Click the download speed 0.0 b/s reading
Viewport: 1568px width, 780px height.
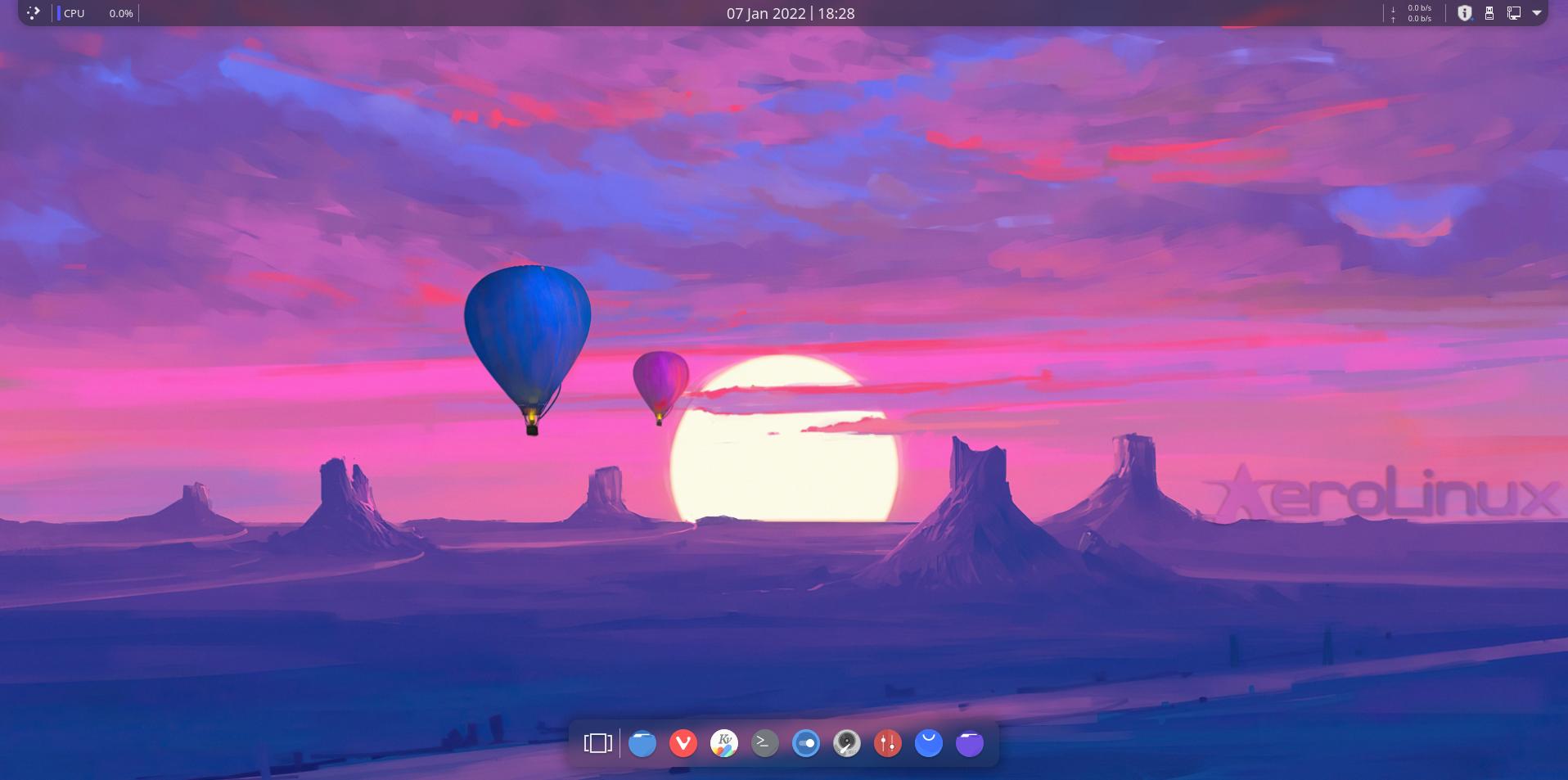coord(1419,8)
